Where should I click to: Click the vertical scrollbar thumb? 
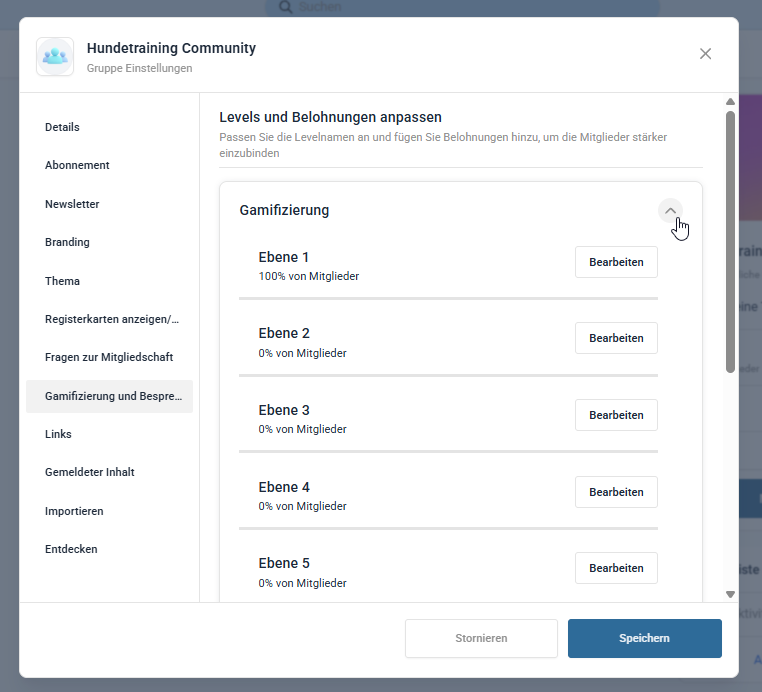tap(730, 242)
